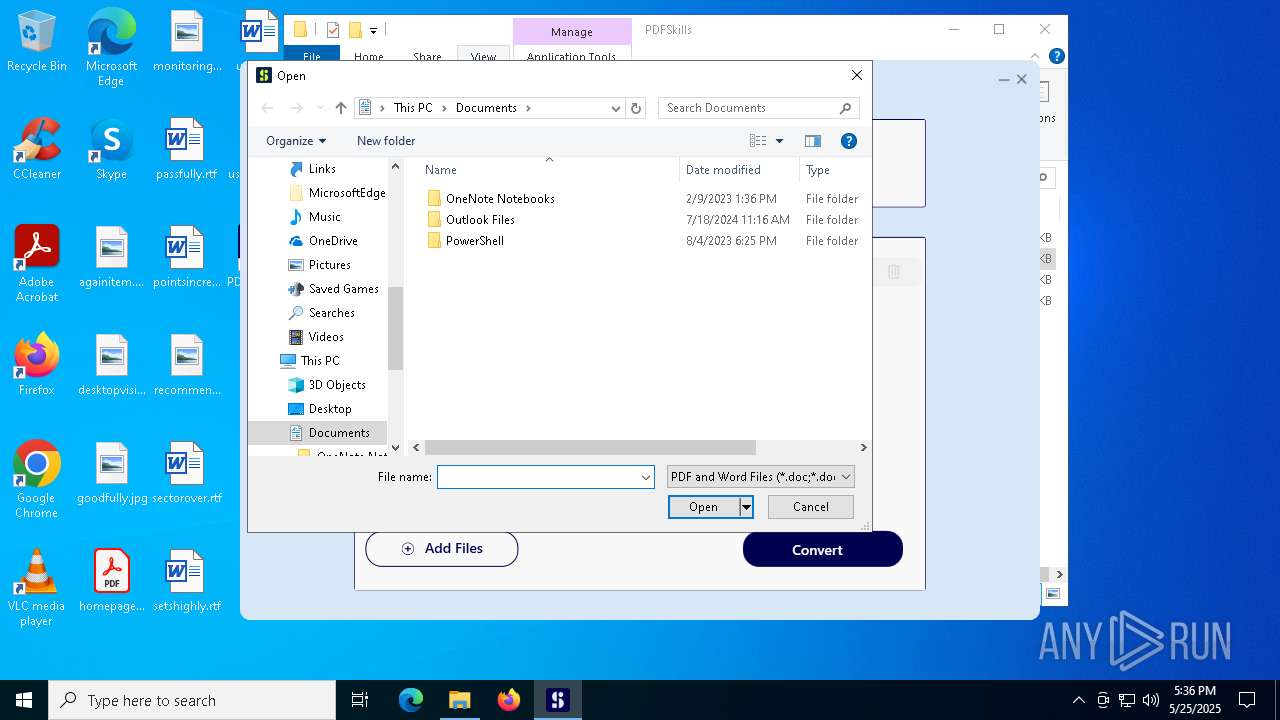Viewport: 1280px width, 720px height.
Task: Select Desktop in navigation pane
Action: [330, 409]
